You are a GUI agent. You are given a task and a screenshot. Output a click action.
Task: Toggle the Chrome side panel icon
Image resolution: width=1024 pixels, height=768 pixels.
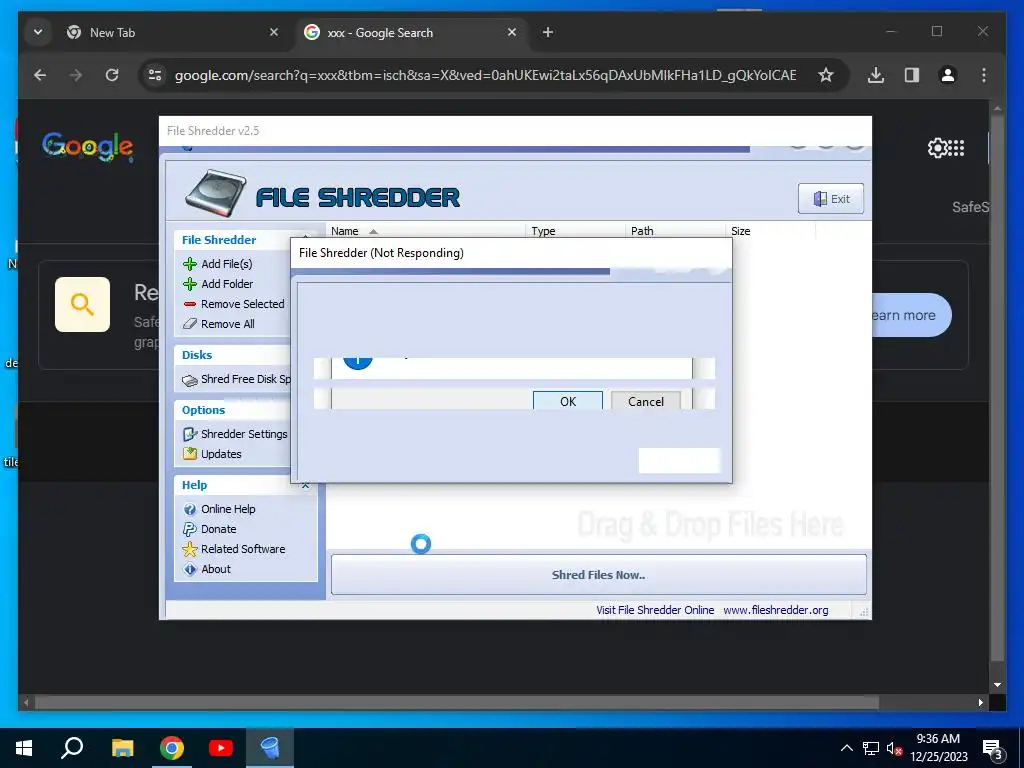912,75
